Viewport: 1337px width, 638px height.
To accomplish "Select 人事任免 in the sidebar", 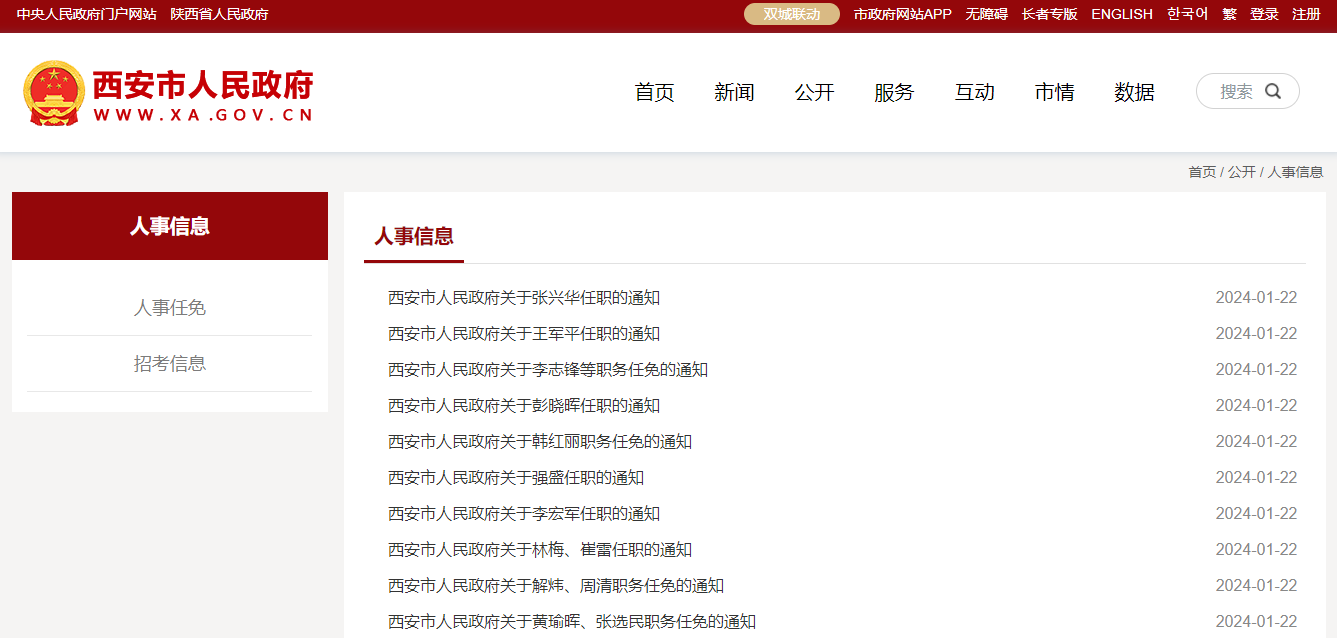I will pyautogui.click(x=170, y=308).
